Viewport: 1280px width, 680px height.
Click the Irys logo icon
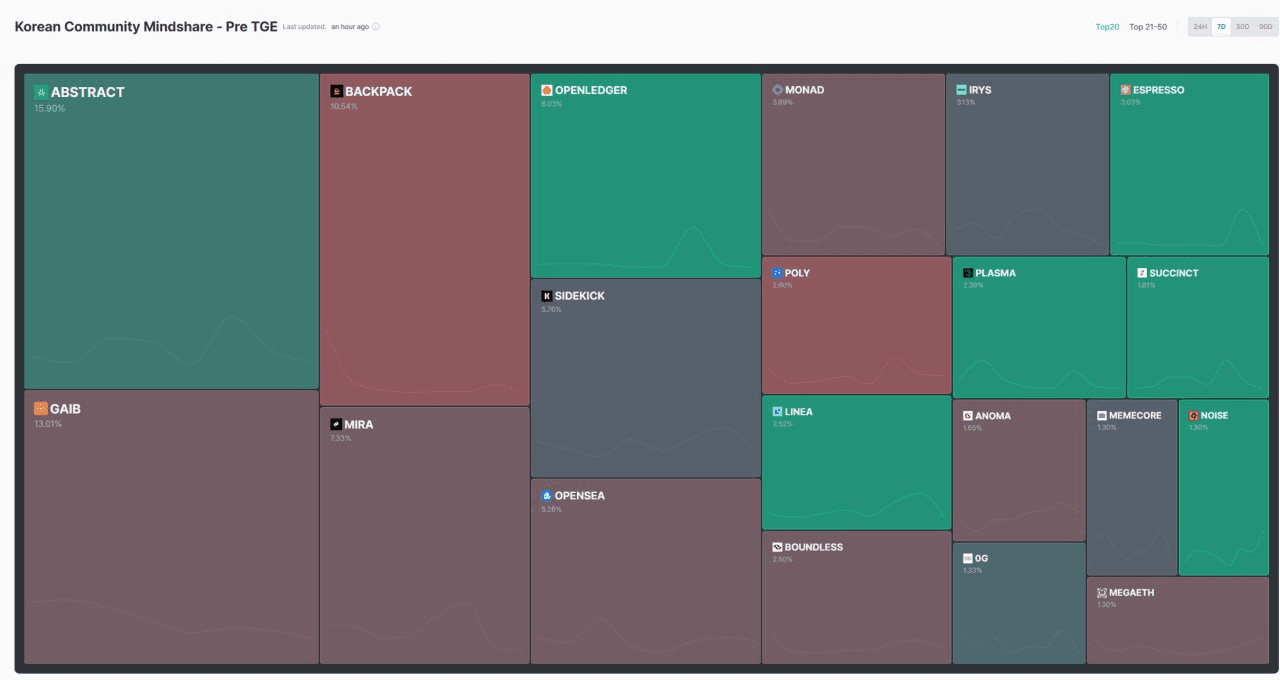click(x=961, y=90)
